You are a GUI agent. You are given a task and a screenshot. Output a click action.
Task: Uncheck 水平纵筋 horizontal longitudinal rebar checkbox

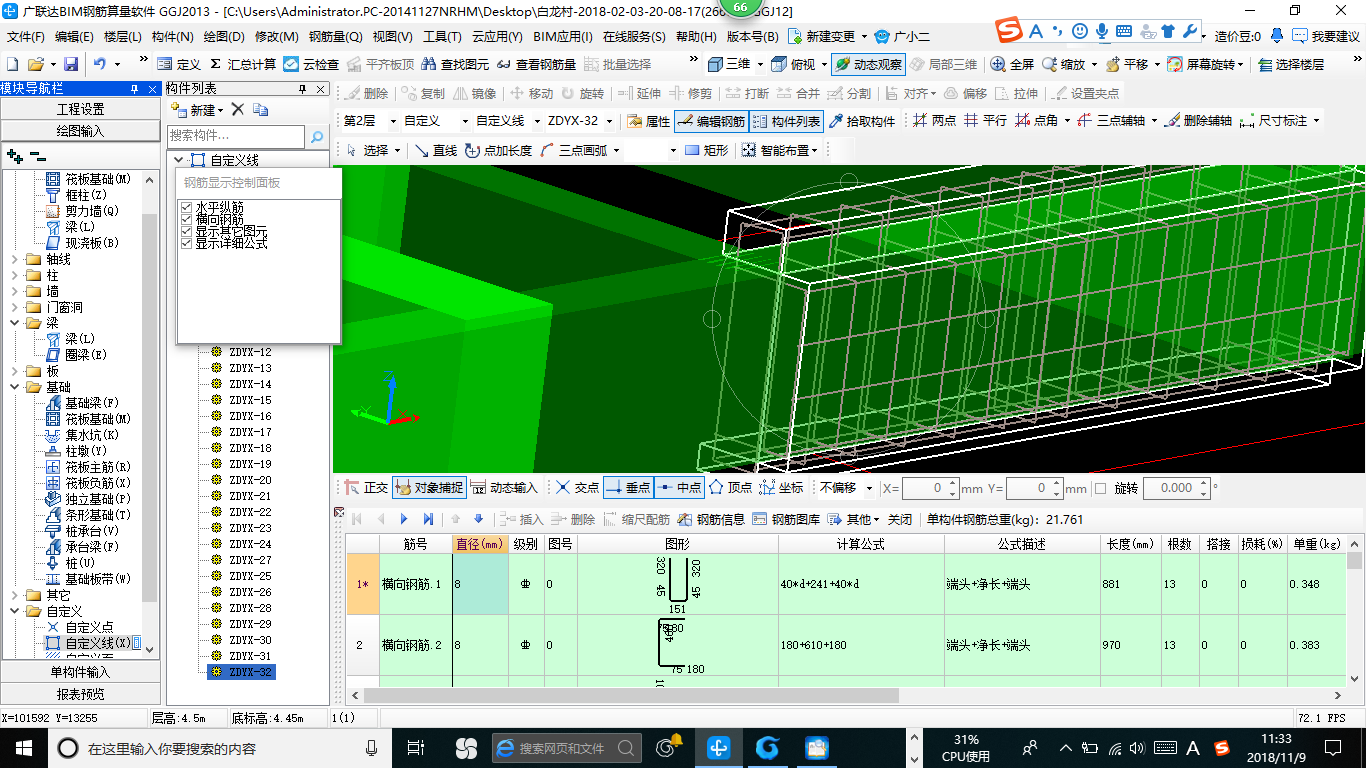pyautogui.click(x=186, y=207)
